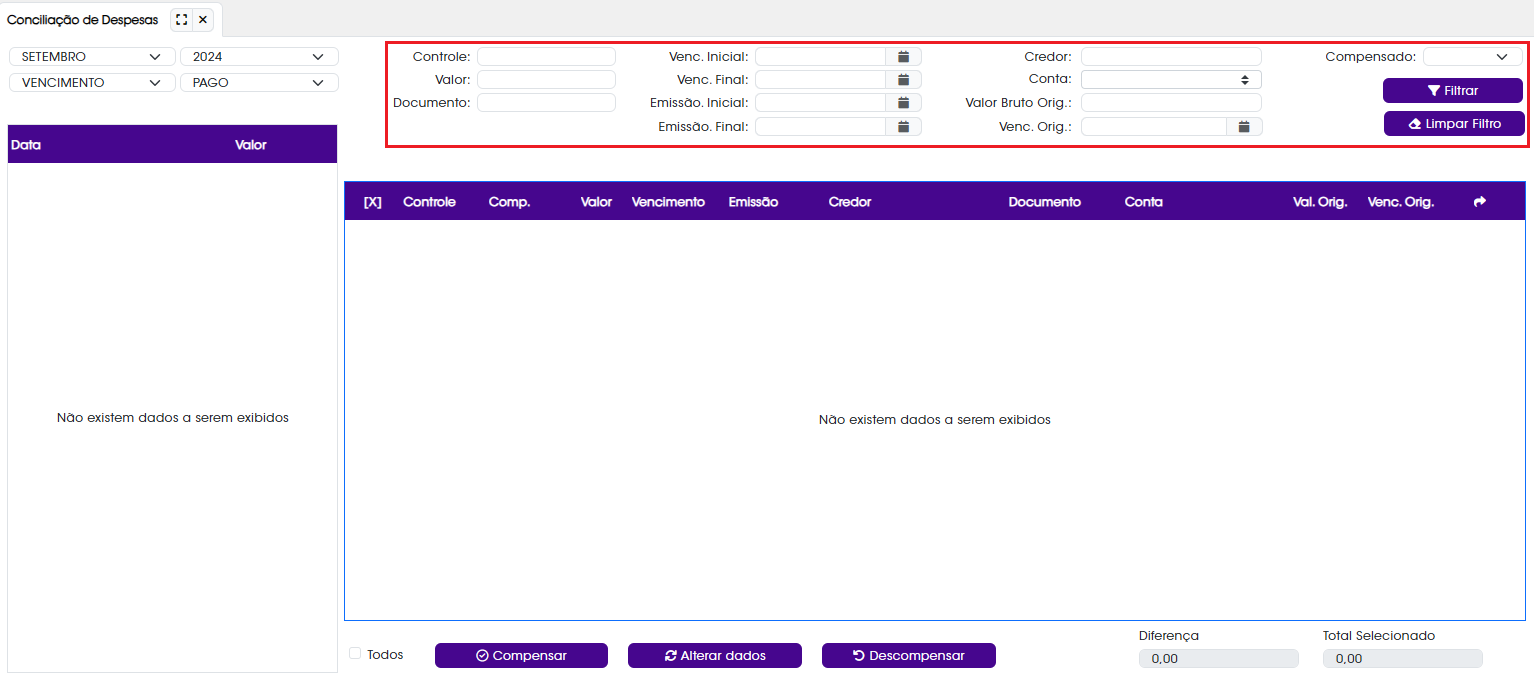Image resolution: width=1534 pixels, height=685 pixels.
Task: Open calendar picker for Venc. Final
Action: (x=903, y=79)
